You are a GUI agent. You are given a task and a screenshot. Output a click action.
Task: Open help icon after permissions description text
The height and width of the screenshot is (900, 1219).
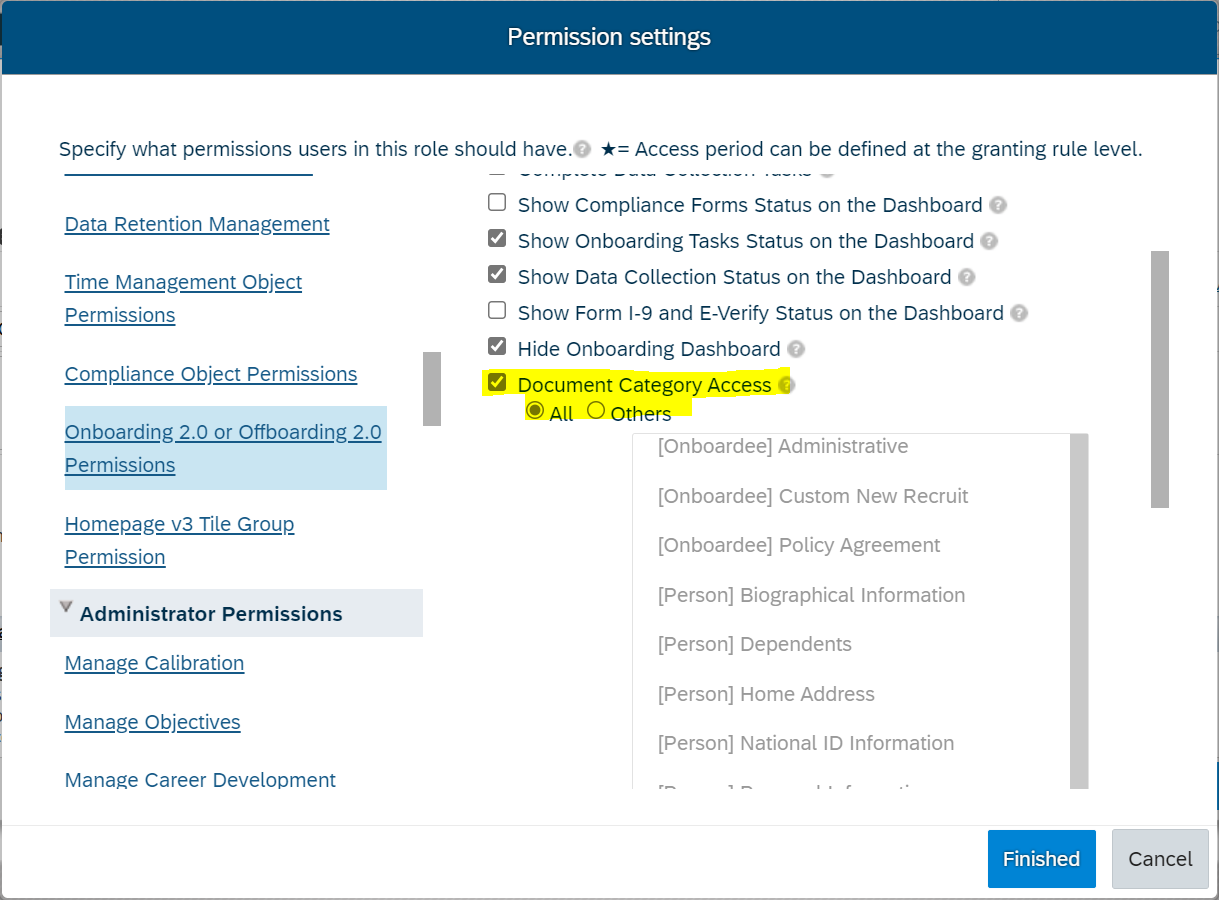point(582,150)
